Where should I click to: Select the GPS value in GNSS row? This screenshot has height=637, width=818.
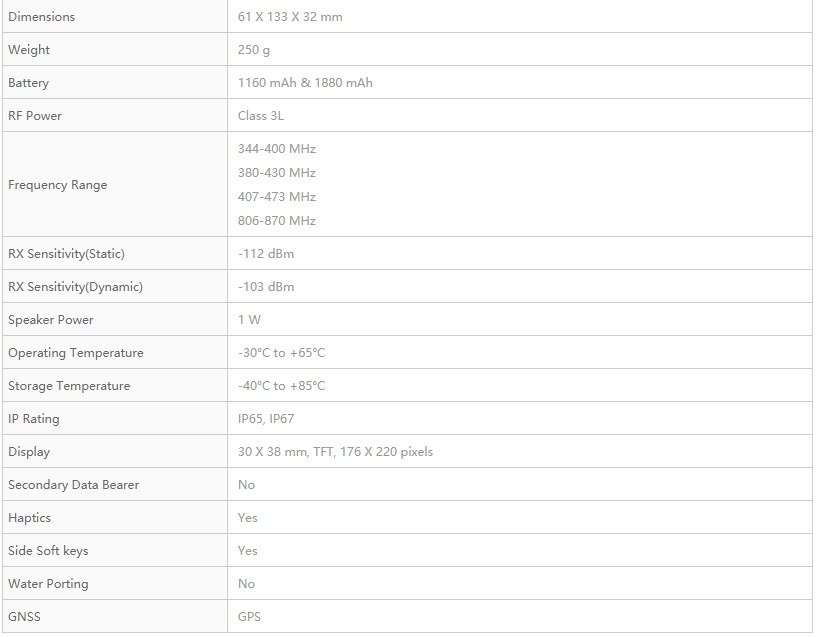click(249, 616)
